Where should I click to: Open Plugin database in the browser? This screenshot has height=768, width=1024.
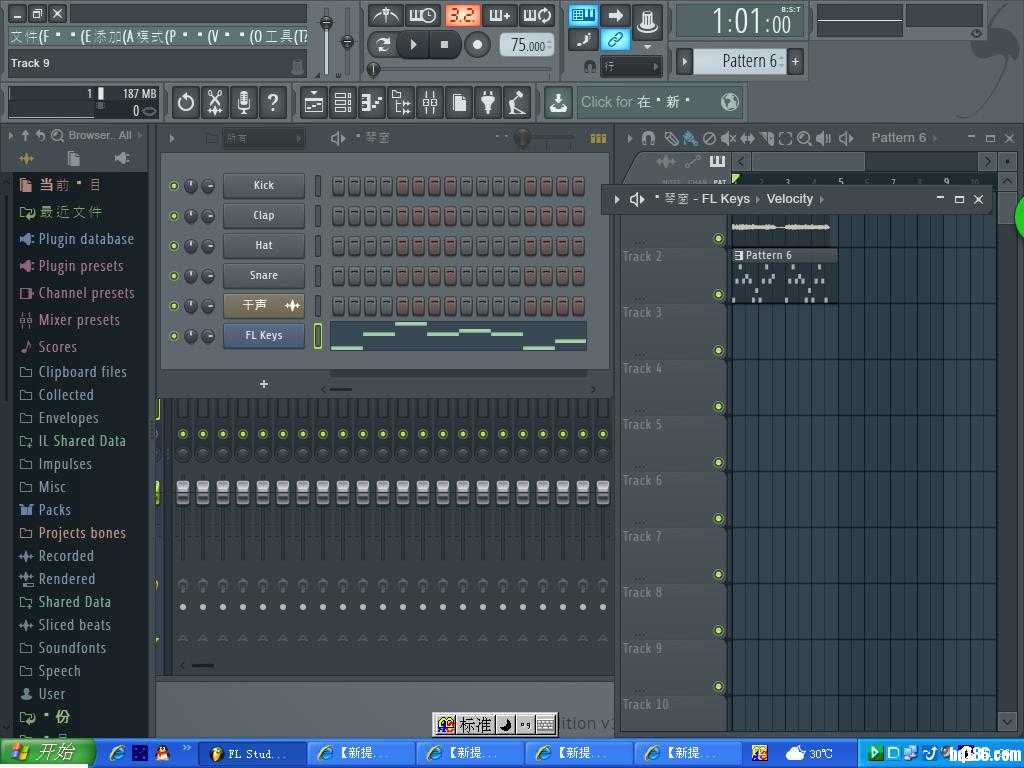(x=85, y=239)
